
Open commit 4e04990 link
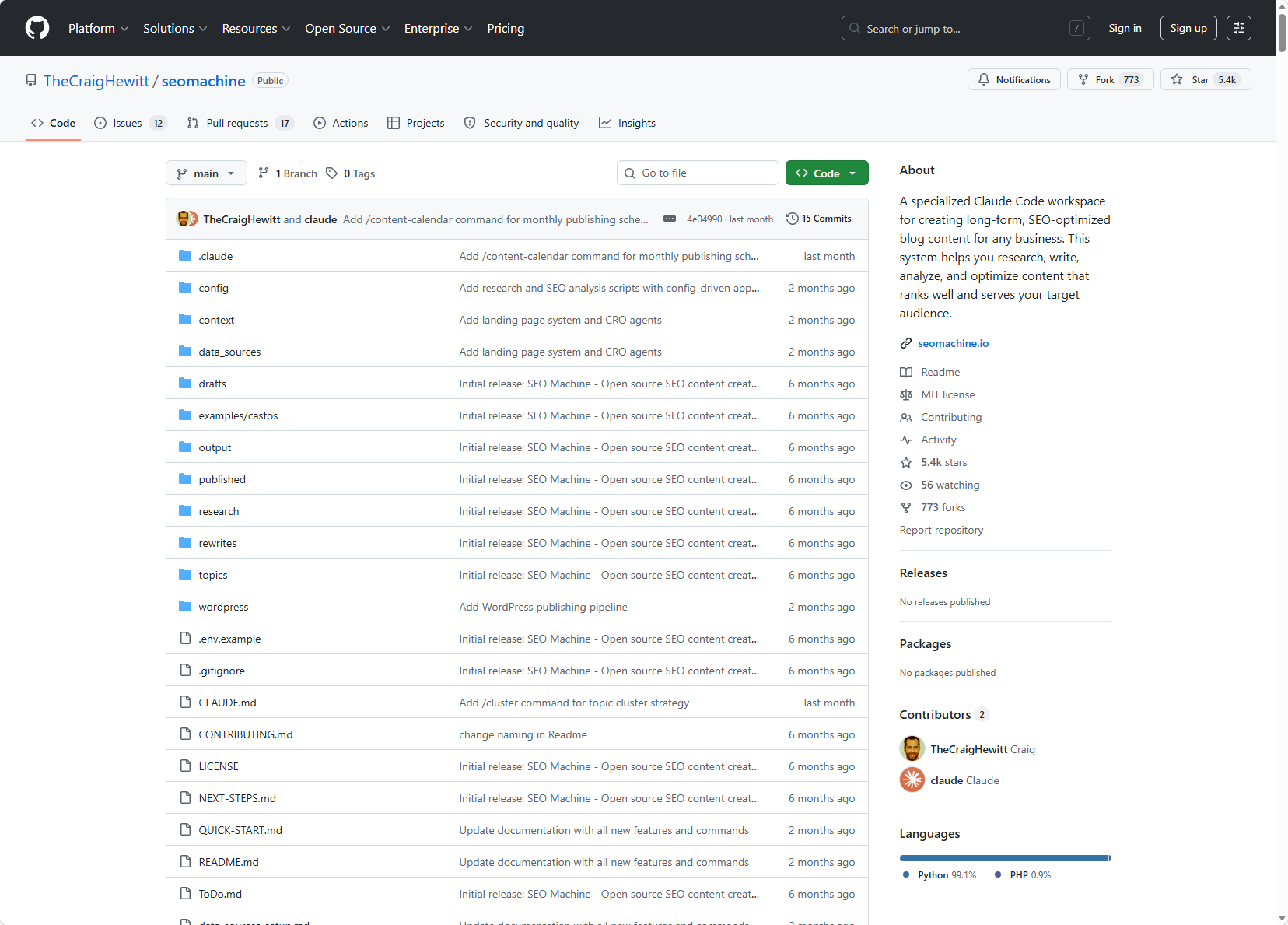coord(705,219)
